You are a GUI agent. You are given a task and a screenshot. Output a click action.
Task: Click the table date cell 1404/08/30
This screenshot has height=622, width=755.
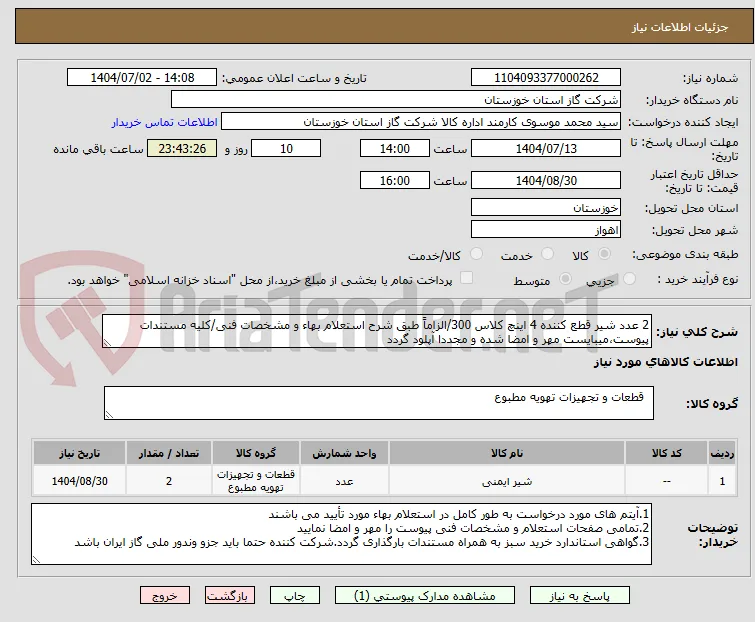click(79, 481)
